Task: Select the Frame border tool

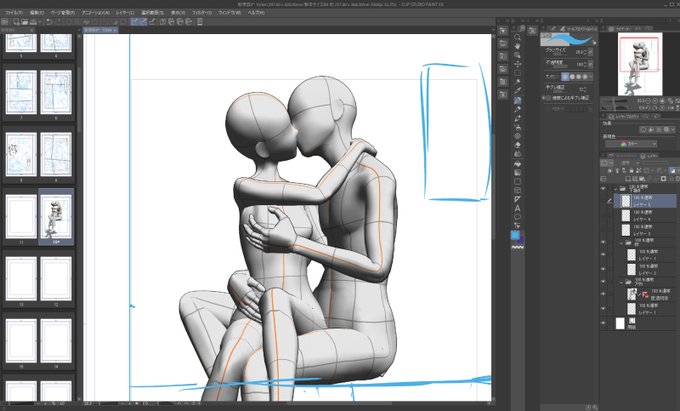Action: point(517,190)
